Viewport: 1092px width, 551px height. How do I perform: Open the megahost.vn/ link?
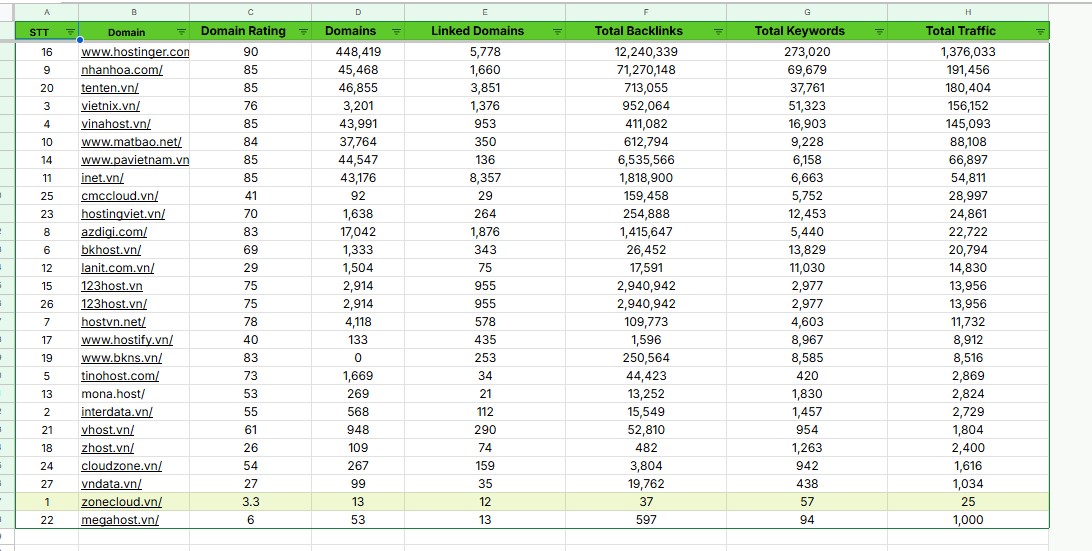pos(120,520)
